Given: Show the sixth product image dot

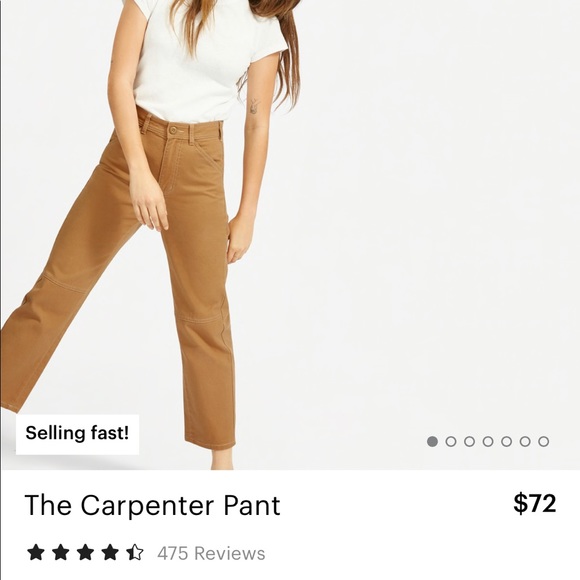Looking at the screenshot, I should tap(525, 441).
